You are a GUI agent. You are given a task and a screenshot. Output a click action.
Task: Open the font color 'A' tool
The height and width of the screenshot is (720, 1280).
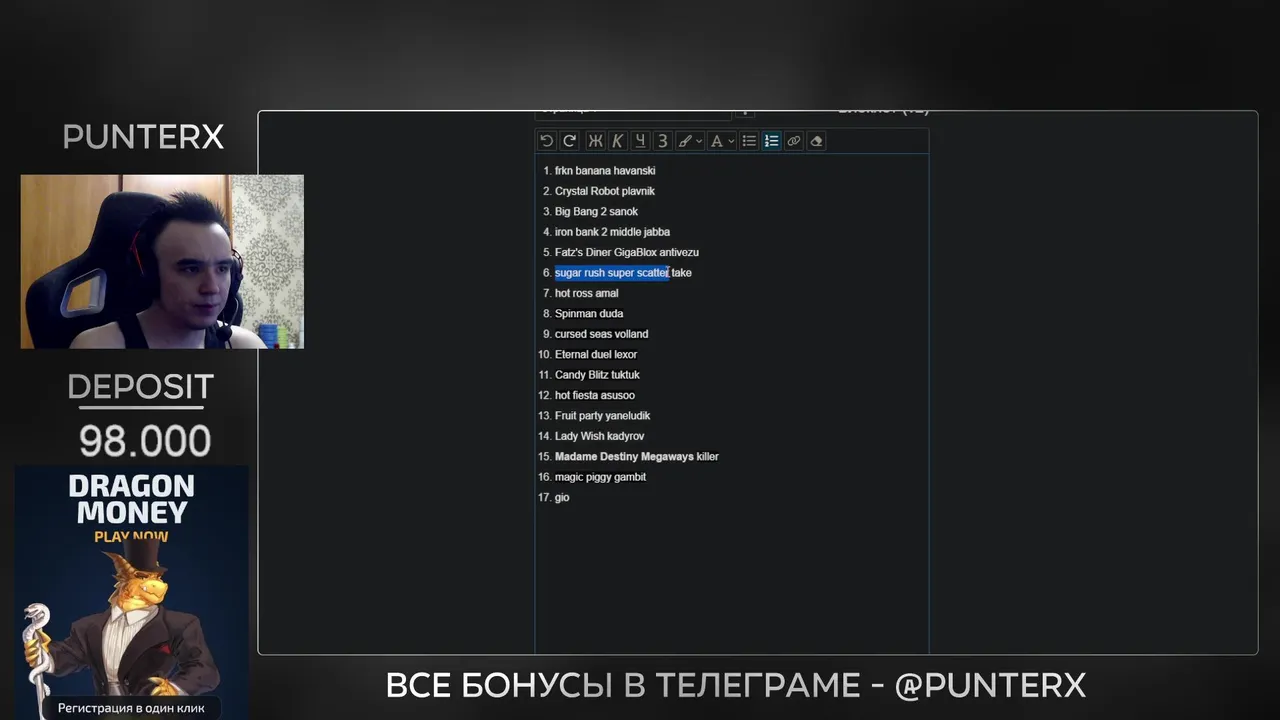[716, 141]
